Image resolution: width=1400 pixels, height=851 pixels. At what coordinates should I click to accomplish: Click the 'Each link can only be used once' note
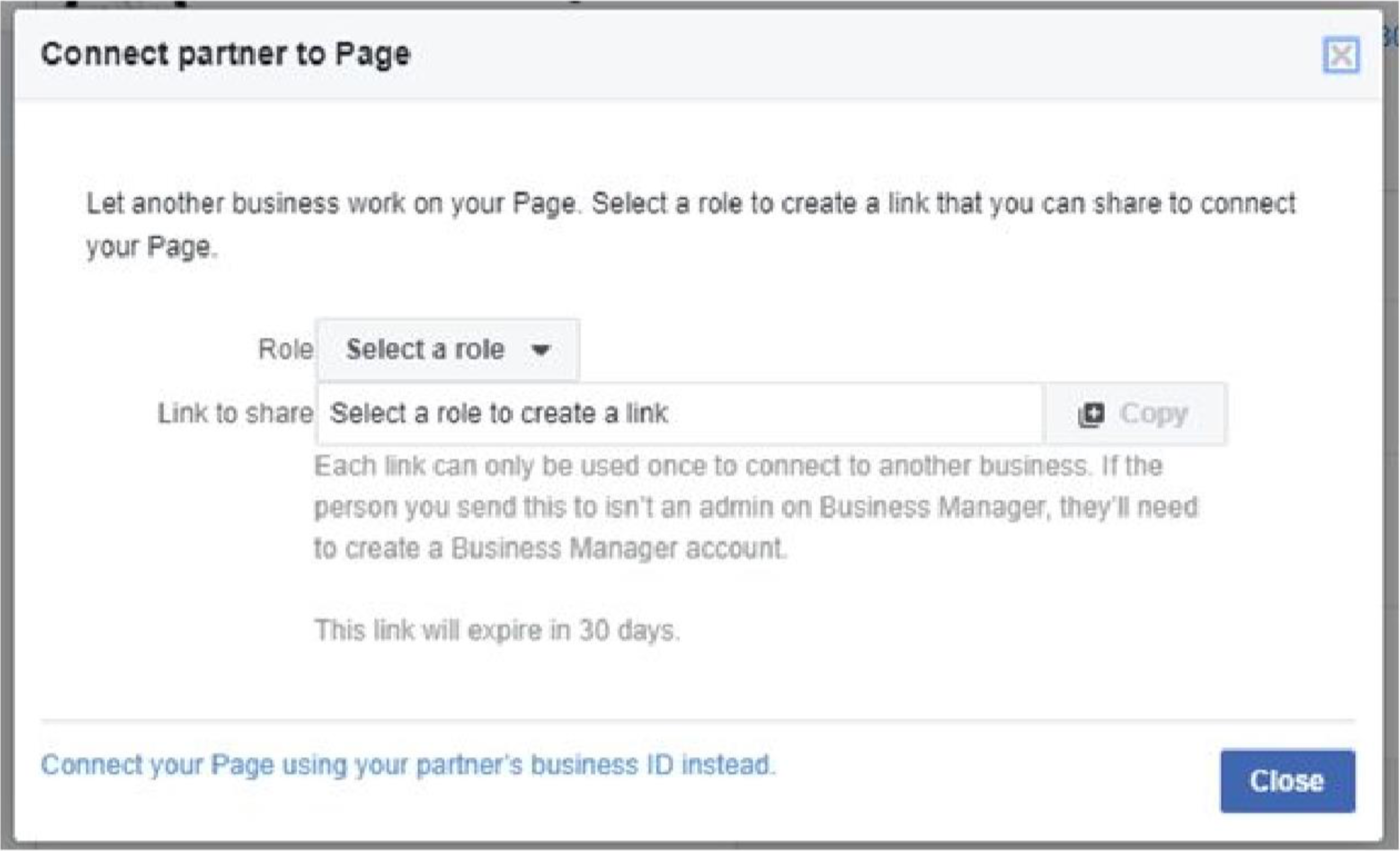(x=755, y=507)
